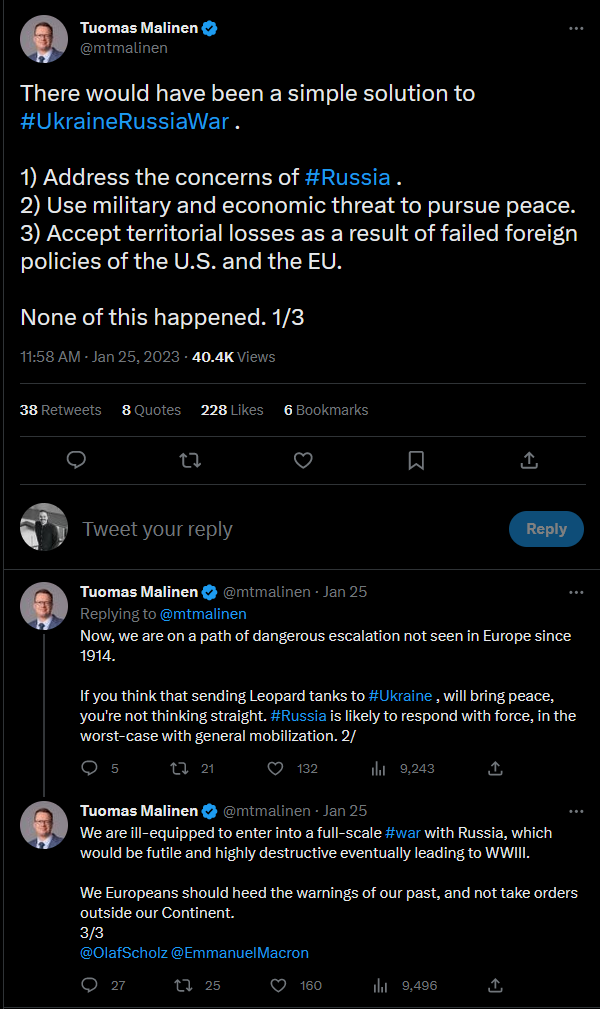Open the #UkraineRussiaWar hashtag

point(125,122)
